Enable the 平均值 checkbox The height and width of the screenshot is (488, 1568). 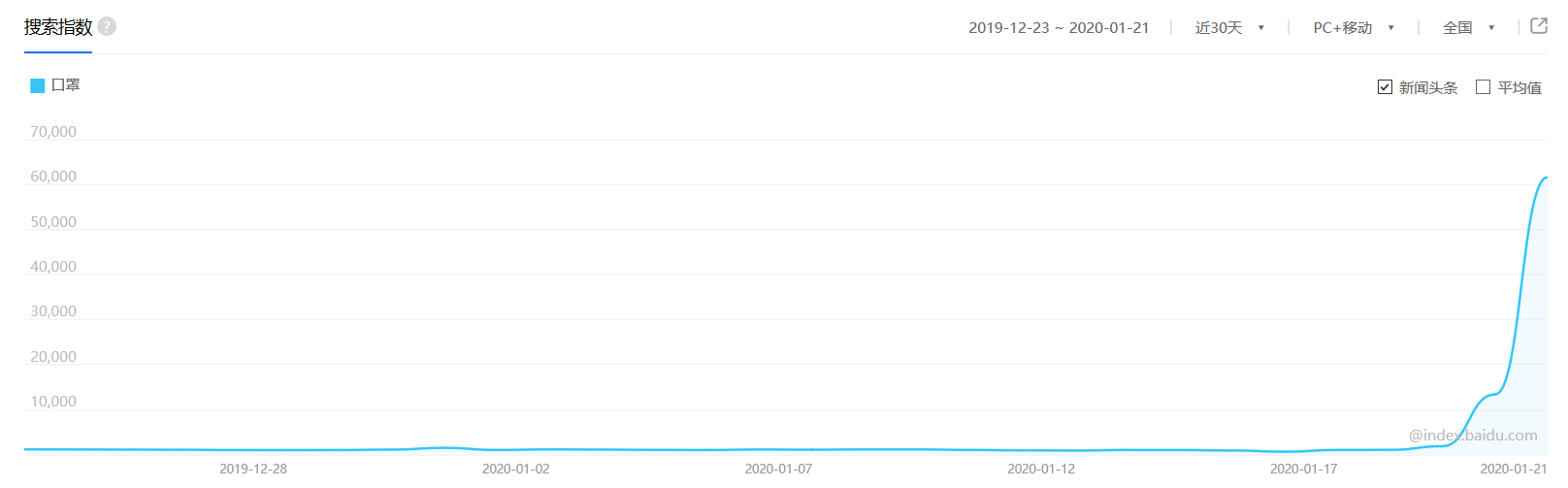coord(1483,87)
